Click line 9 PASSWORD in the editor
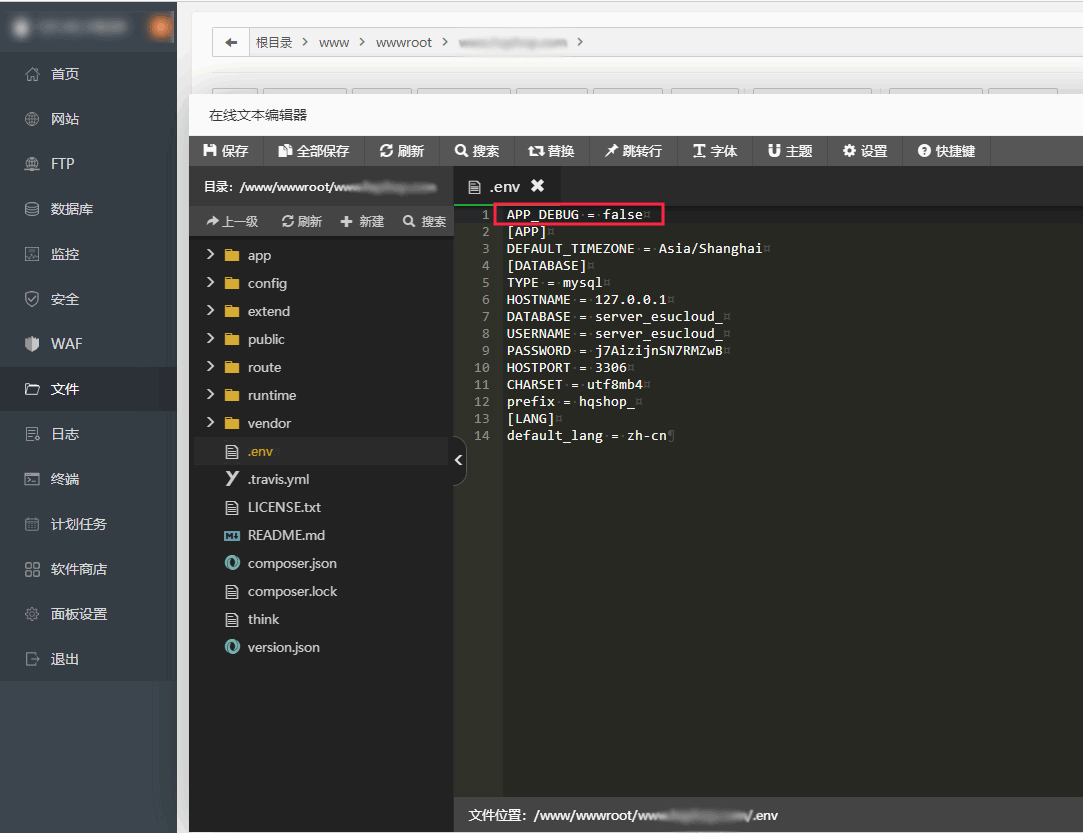 tap(615, 351)
